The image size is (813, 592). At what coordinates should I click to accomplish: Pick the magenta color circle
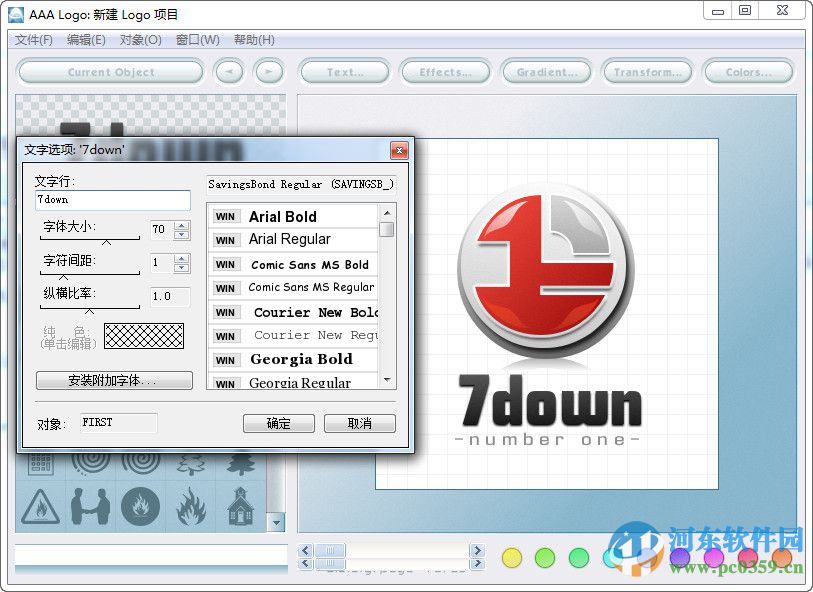713,558
